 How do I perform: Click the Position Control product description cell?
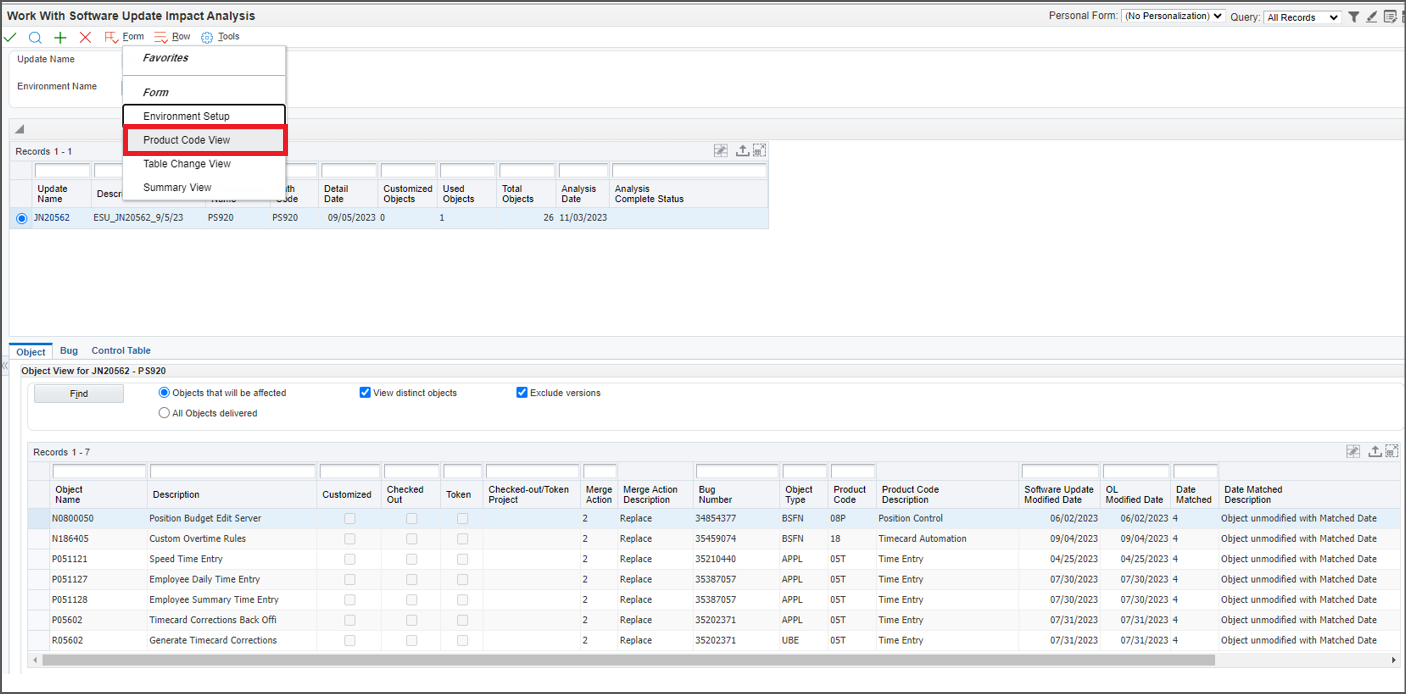947,519
